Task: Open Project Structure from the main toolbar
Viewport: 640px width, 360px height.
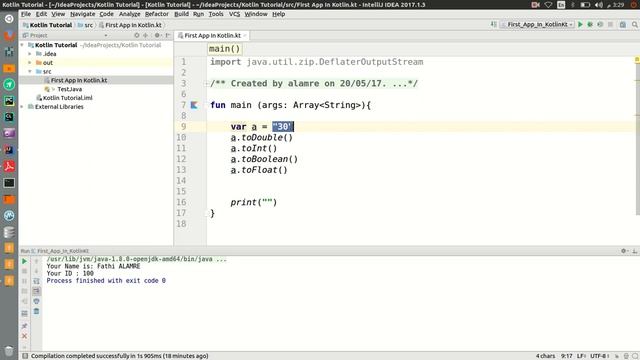Action: click(623, 24)
